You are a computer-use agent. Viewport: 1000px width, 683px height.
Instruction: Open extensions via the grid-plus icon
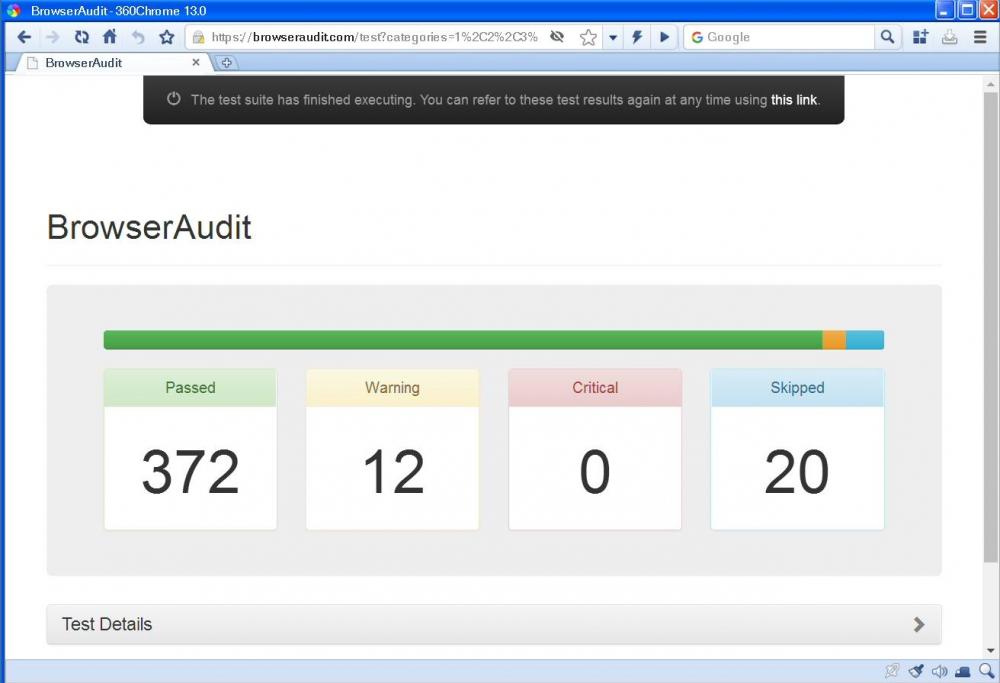point(920,37)
